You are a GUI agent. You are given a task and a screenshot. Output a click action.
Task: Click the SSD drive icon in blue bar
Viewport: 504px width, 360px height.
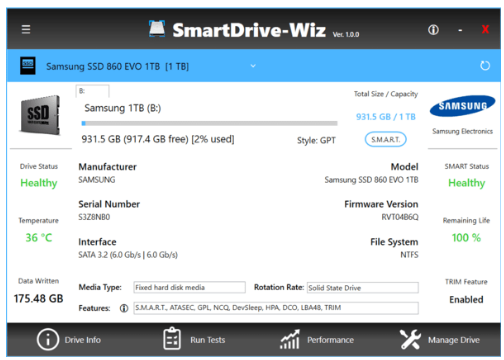(x=28, y=66)
